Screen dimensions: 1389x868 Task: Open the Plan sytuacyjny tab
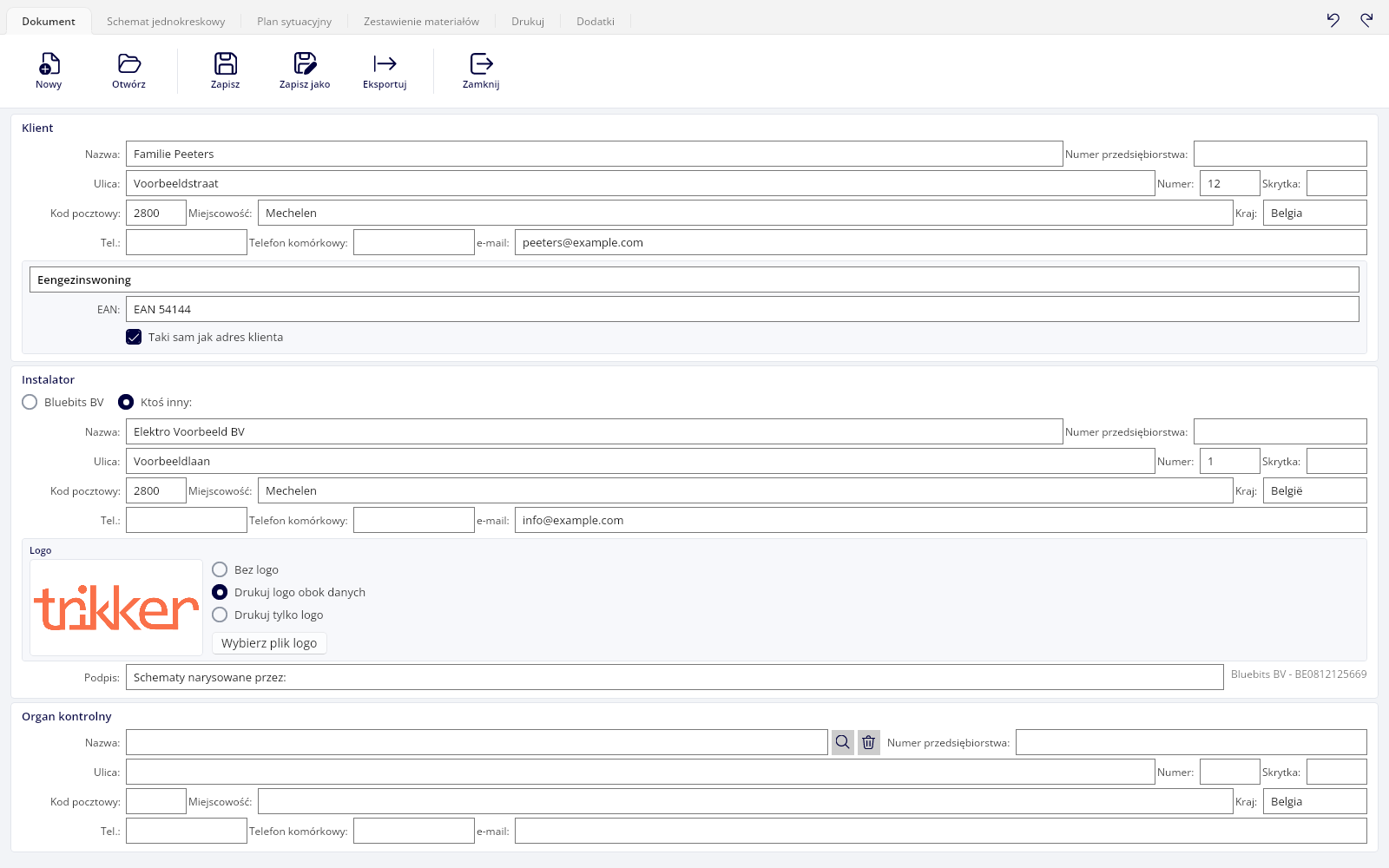click(294, 21)
